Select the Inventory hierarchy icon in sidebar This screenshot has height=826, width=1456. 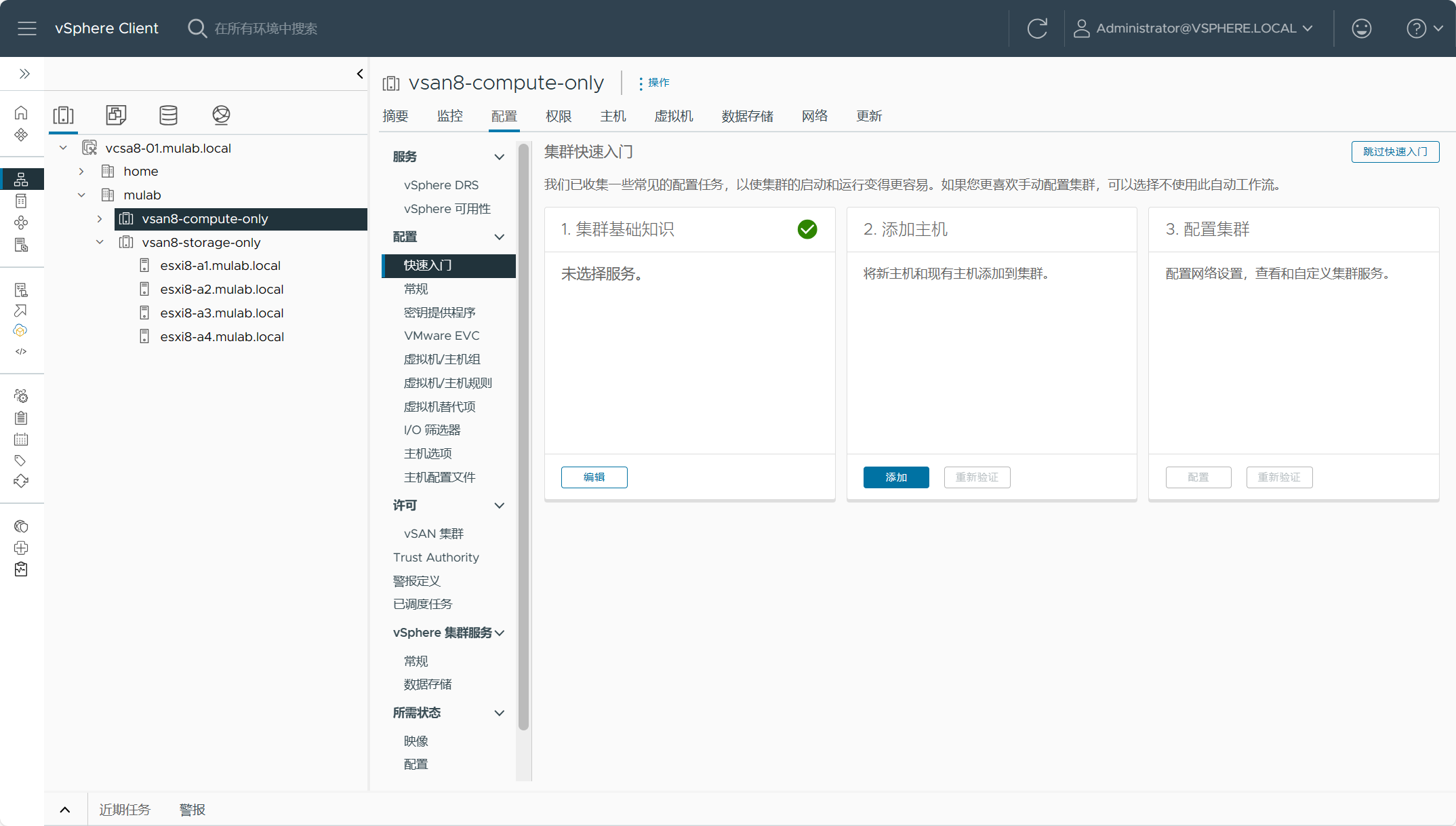[21, 179]
